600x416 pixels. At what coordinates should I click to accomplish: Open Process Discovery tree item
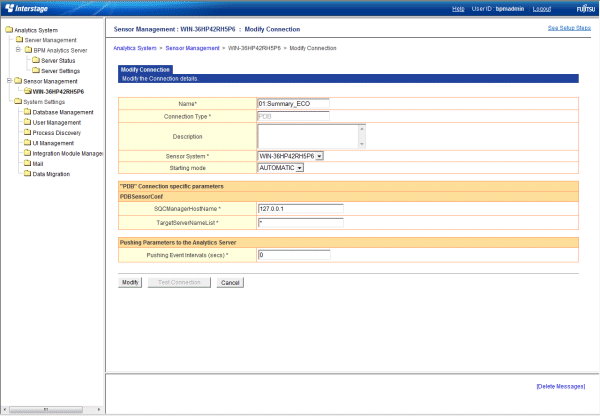[57, 133]
